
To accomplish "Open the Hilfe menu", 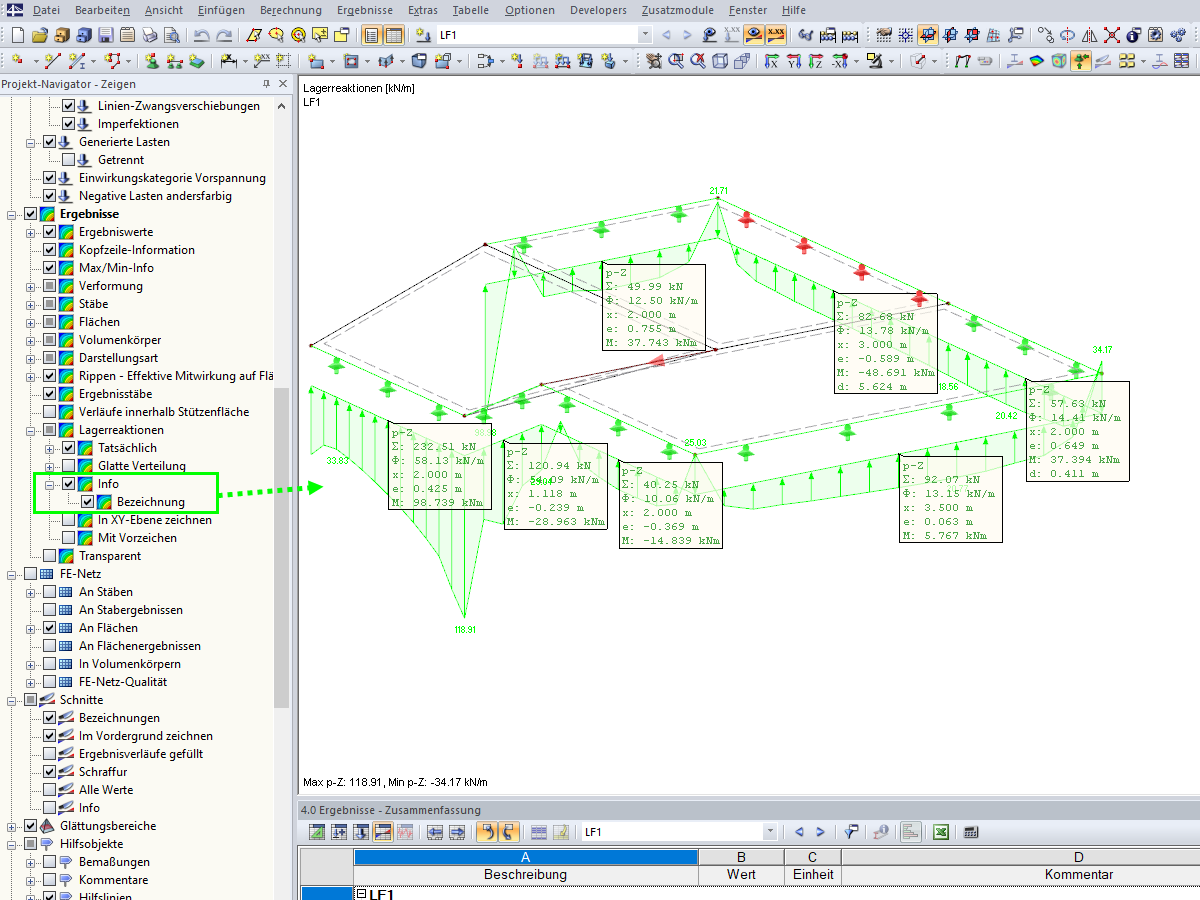I will click(x=793, y=10).
